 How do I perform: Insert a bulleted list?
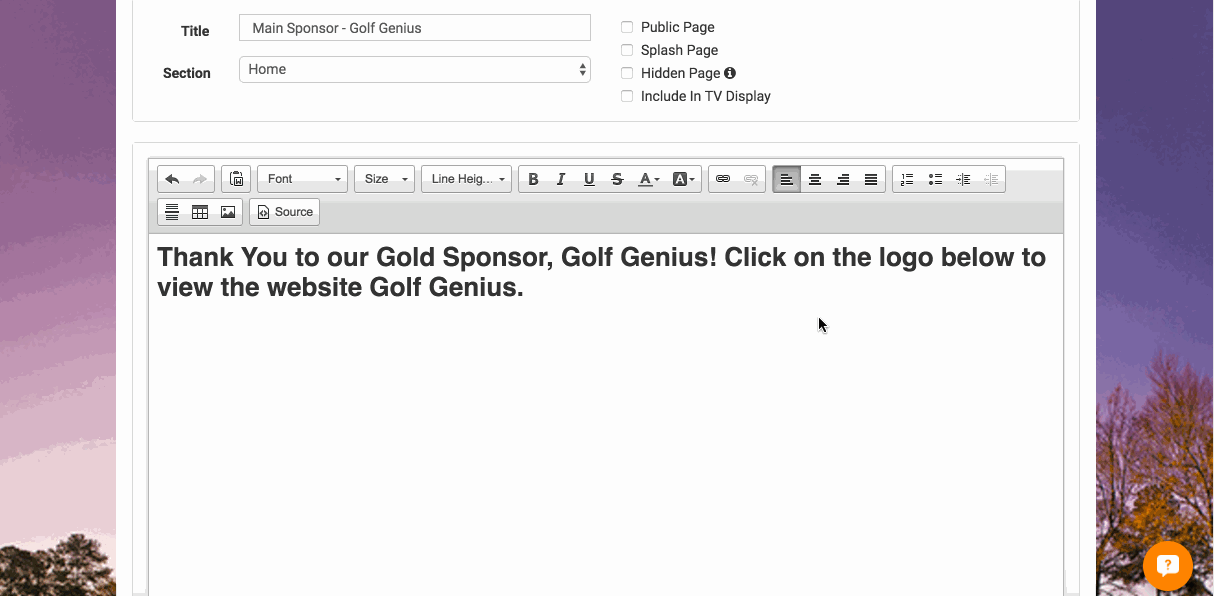(935, 179)
